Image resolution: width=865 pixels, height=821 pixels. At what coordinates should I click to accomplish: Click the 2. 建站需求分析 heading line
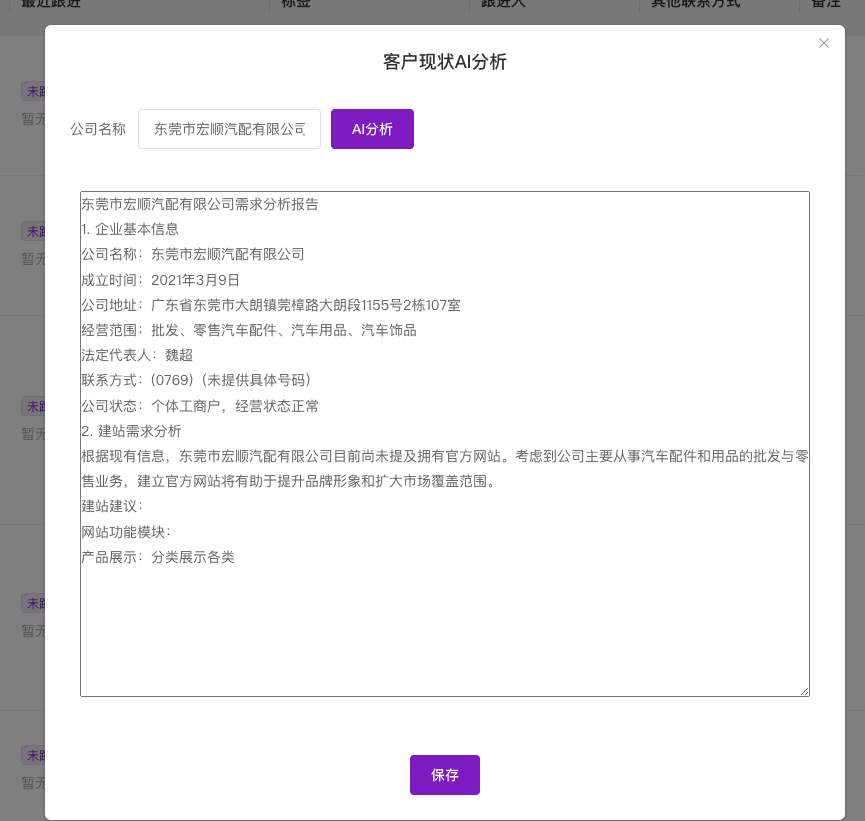coord(131,431)
